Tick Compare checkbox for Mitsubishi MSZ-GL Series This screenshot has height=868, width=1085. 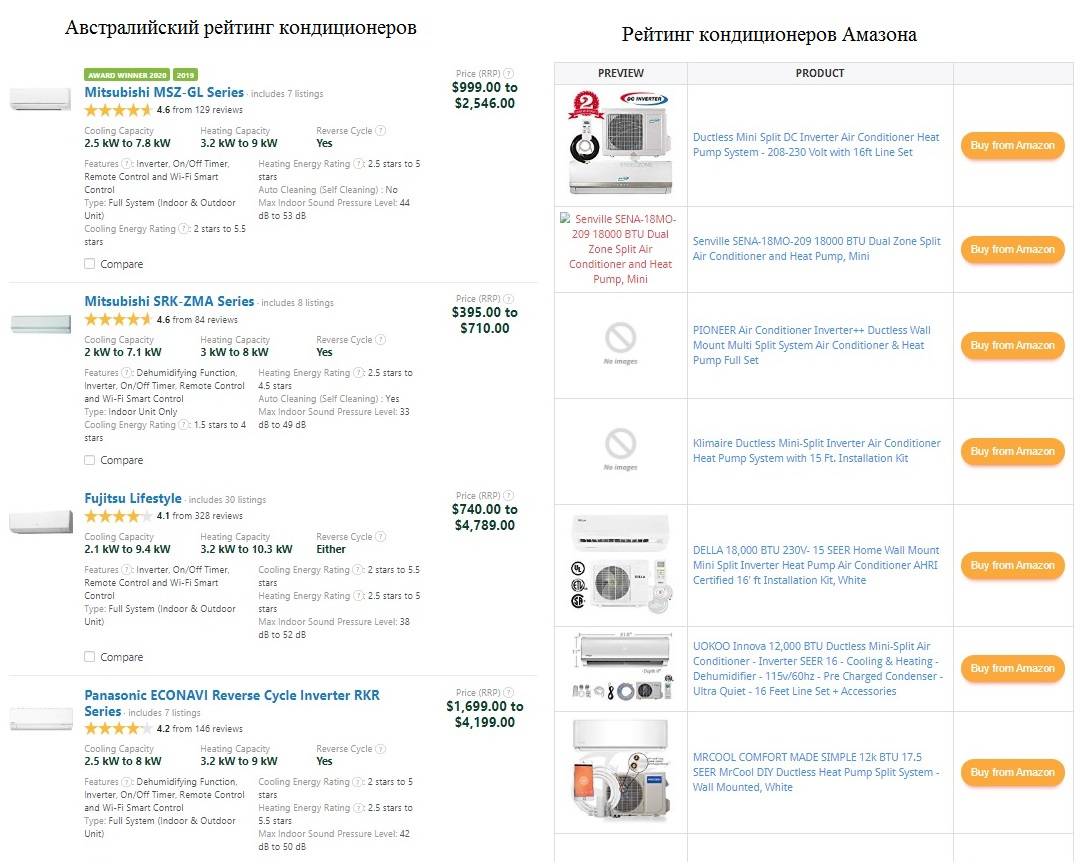tap(90, 264)
